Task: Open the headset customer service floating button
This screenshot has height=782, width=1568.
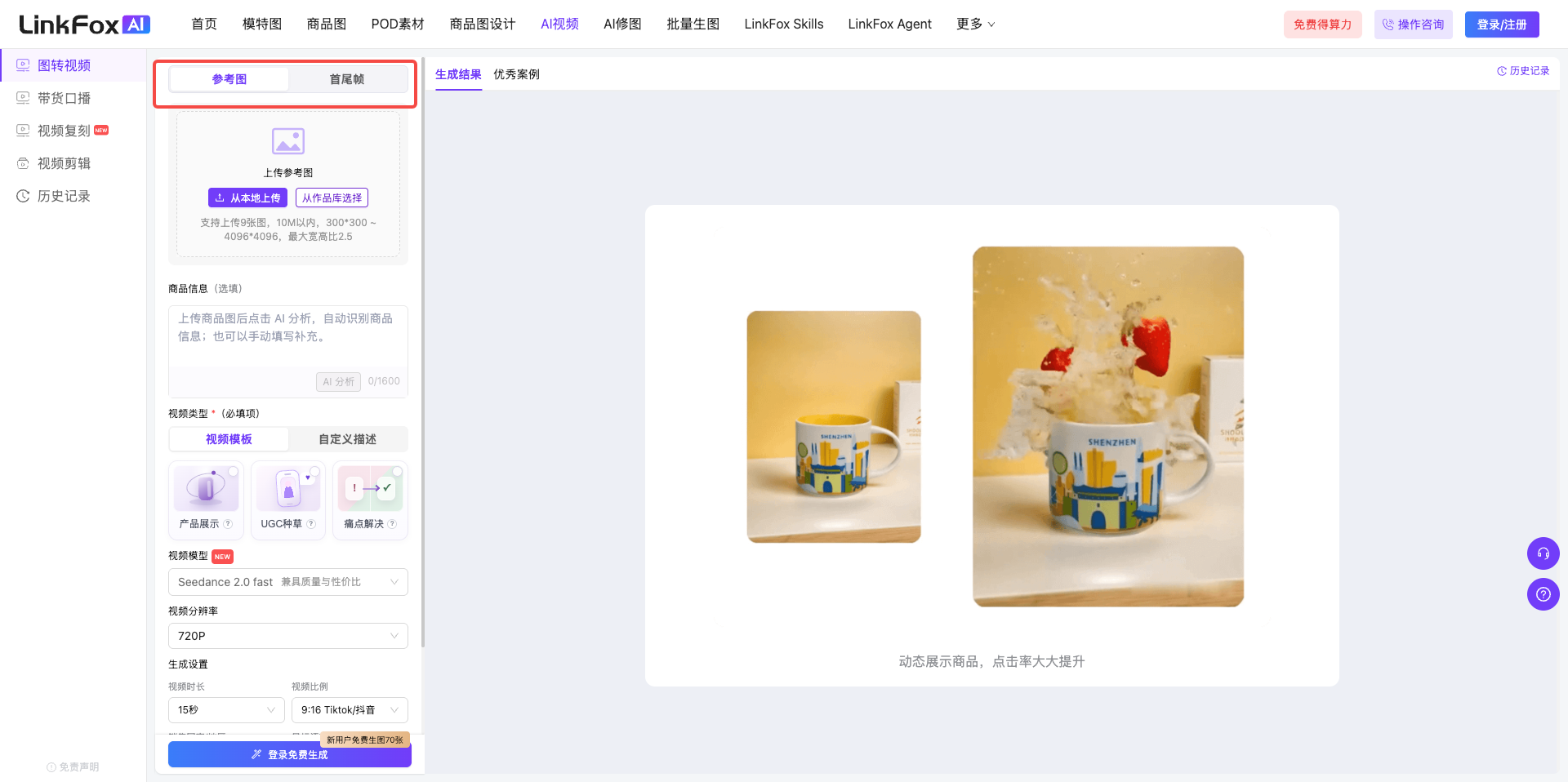Action: pyautogui.click(x=1543, y=553)
